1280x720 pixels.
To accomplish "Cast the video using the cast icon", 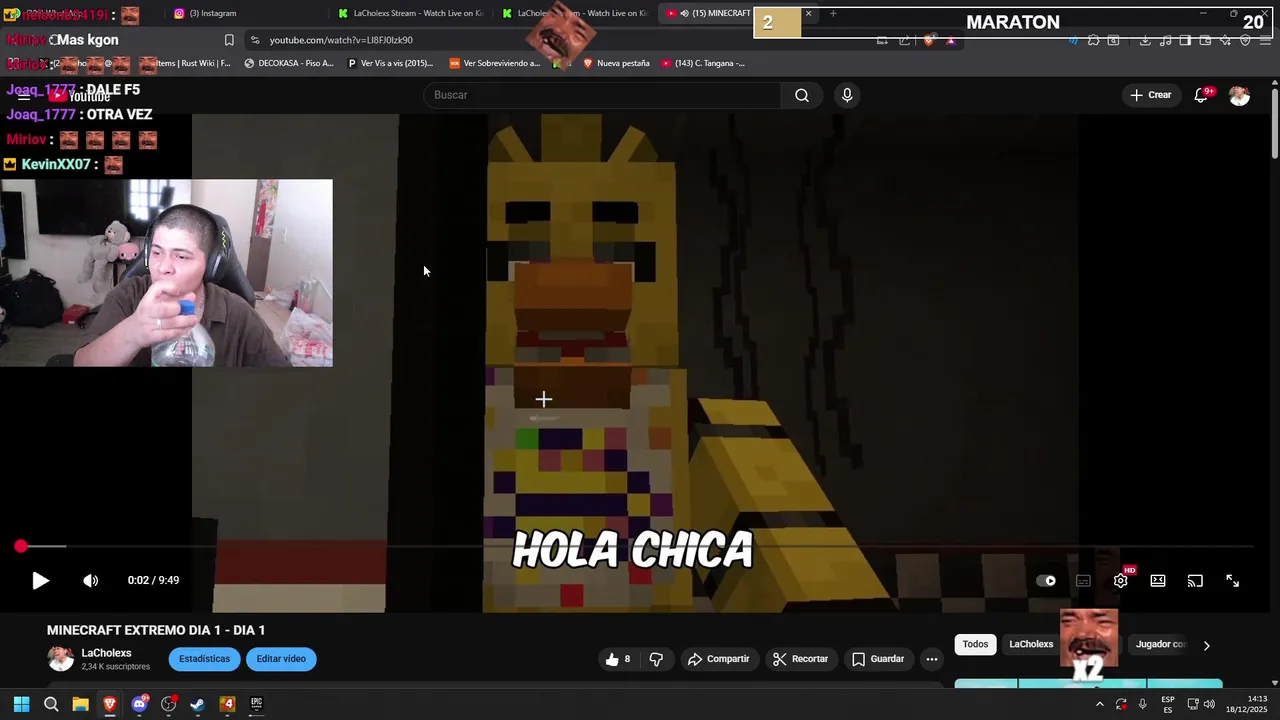I will [1195, 580].
